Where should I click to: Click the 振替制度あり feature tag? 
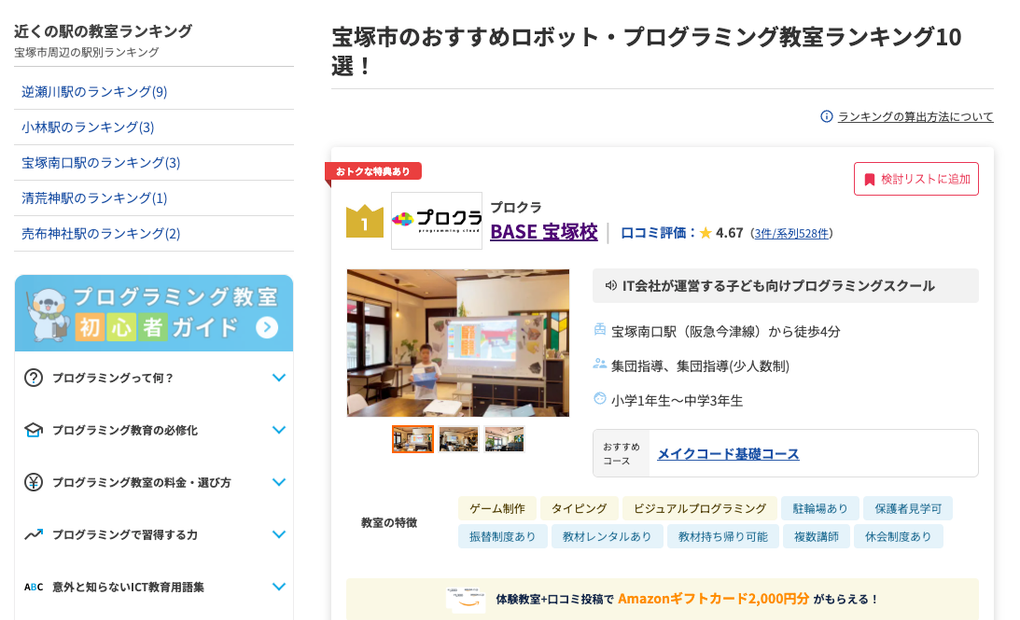click(503, 537)
